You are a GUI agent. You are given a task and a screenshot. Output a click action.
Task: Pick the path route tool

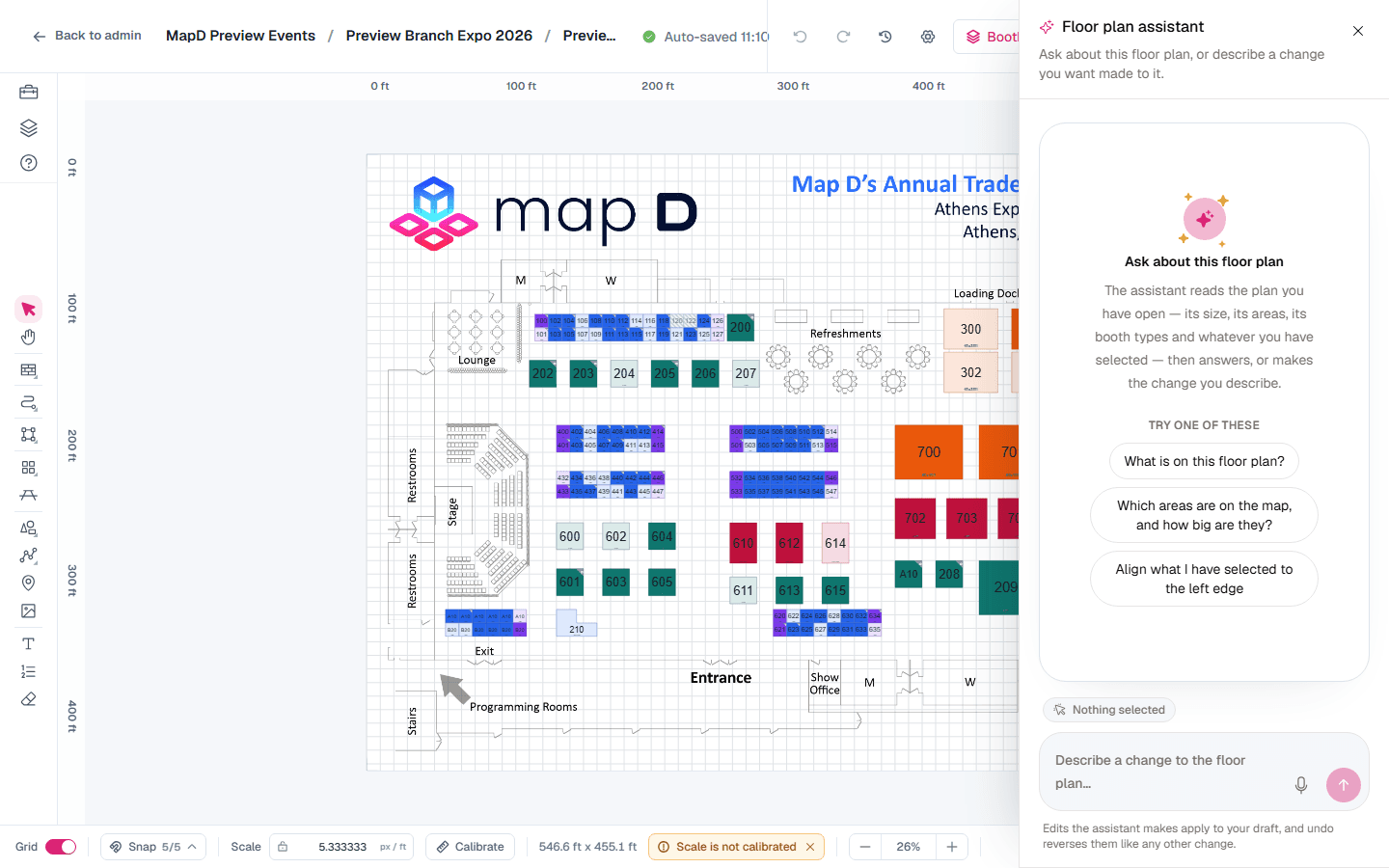point(28,402)
